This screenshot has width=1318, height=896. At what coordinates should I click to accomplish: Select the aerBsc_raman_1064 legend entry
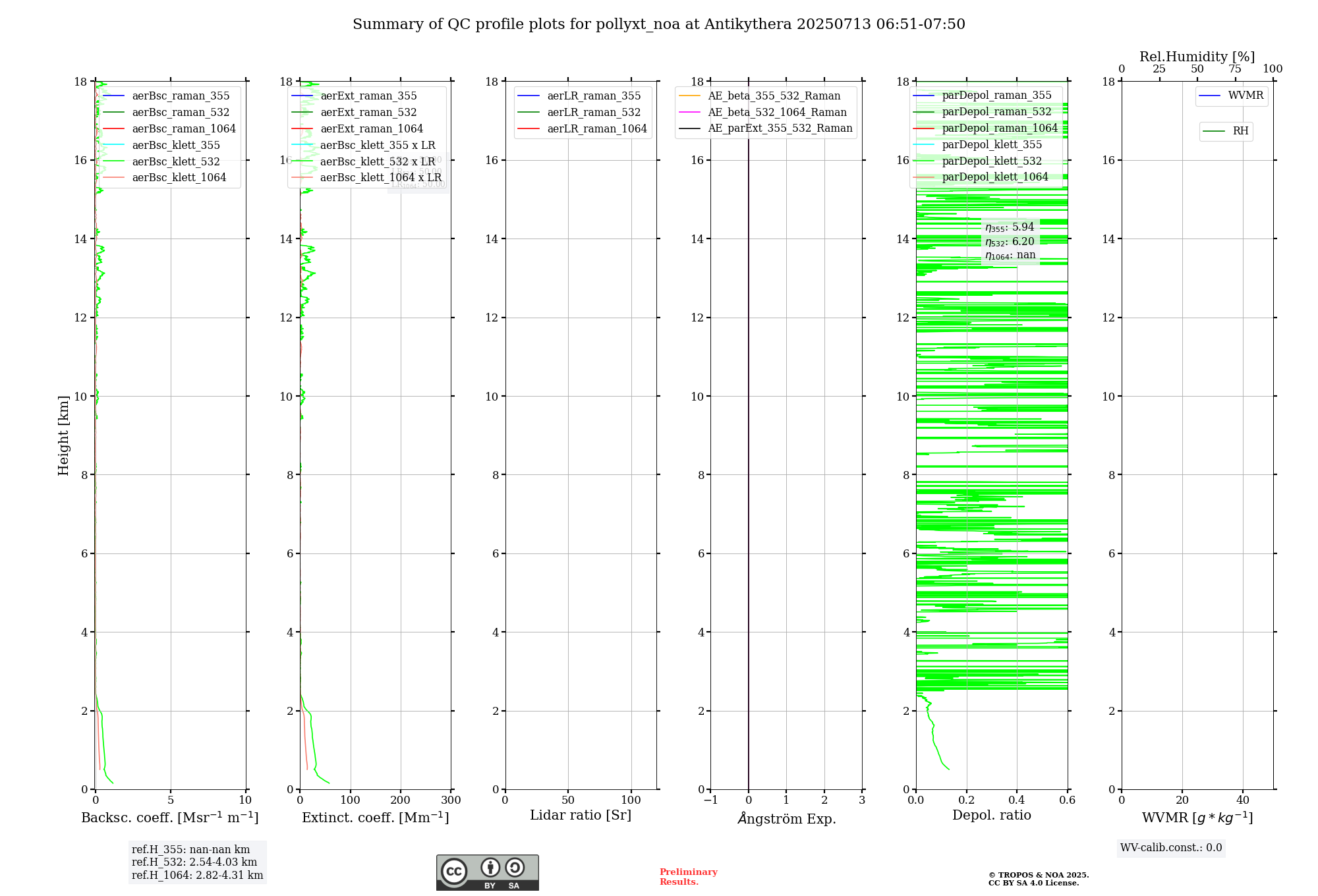coord(171,129)
